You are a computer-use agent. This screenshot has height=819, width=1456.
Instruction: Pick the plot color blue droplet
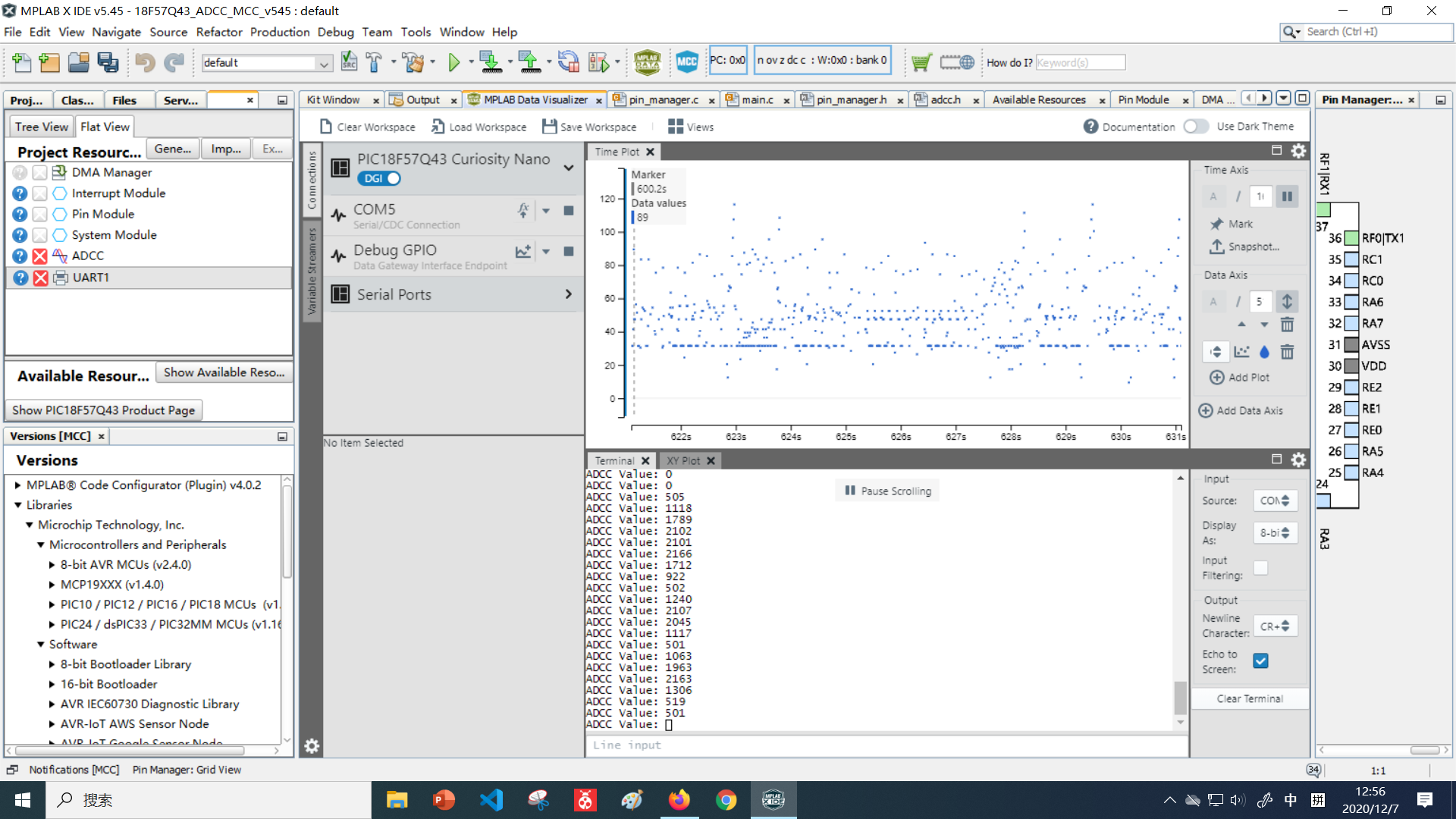click(1264, 352)
